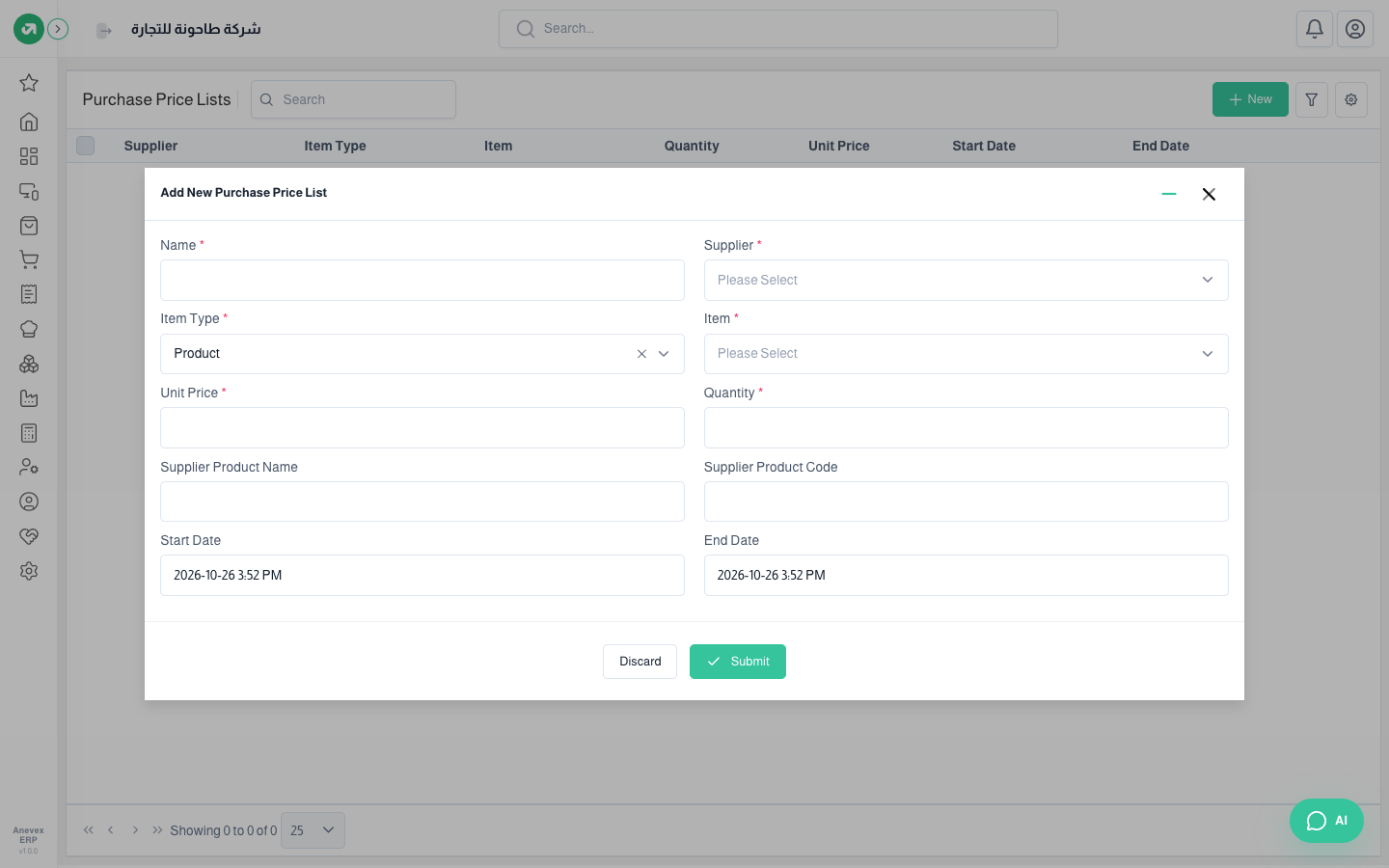The height and width of the screenshot is (868, 1389).
Task: Tick the select-all checkbox in table header
Action: 86,146
